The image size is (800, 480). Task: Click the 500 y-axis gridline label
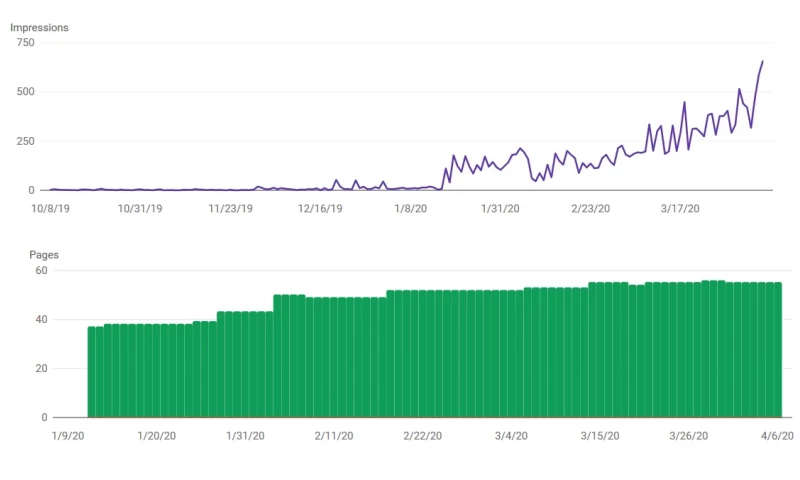[24, 92]
